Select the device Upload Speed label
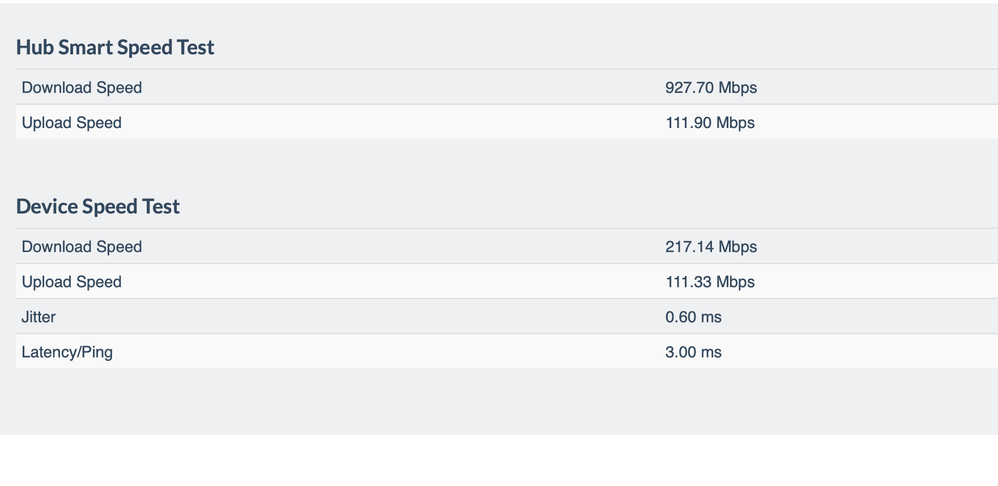 [x=72, y=282]
